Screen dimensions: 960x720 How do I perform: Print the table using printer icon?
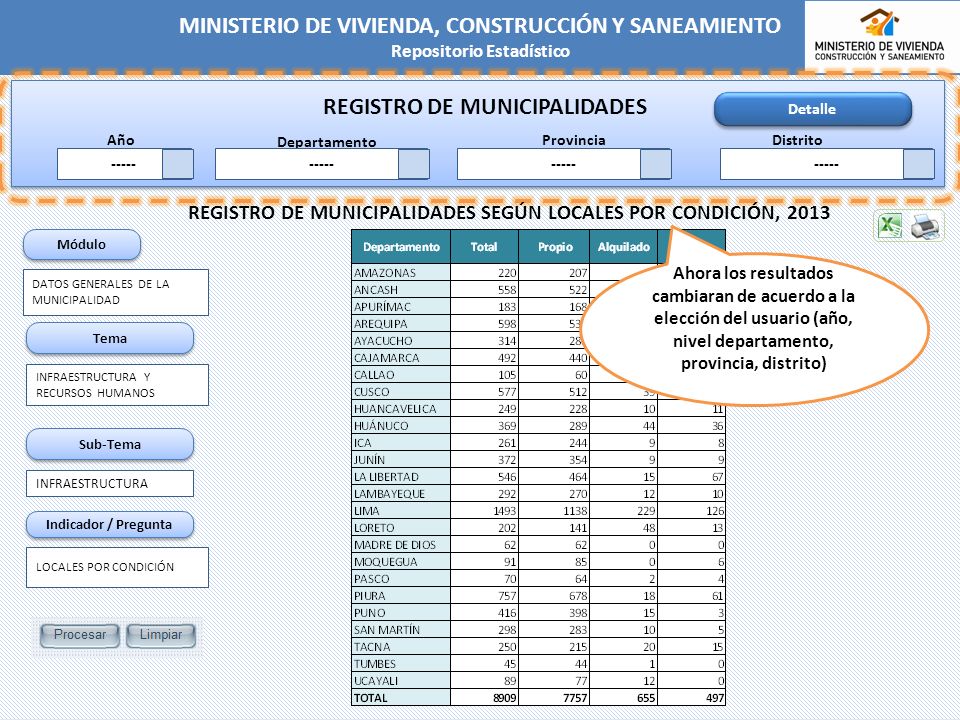pyautogui.click(x=924, y=225)
